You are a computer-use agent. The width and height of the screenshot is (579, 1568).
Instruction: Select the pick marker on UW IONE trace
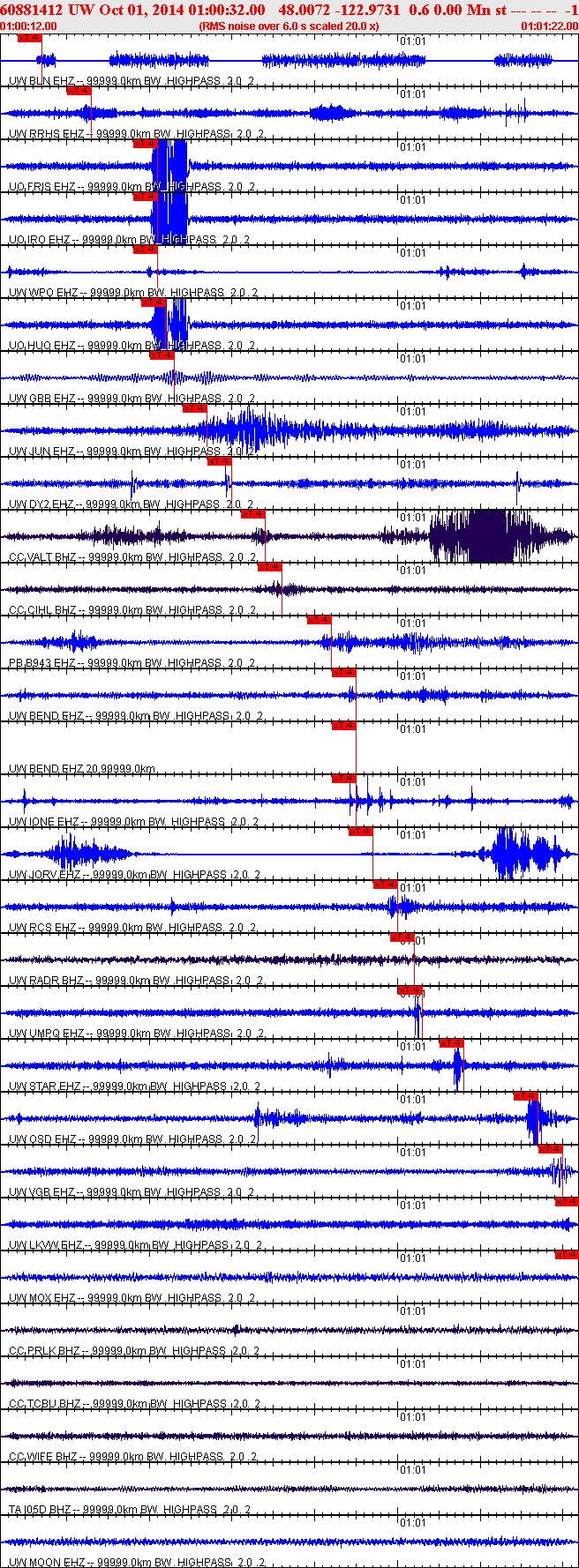click(344, 779)
